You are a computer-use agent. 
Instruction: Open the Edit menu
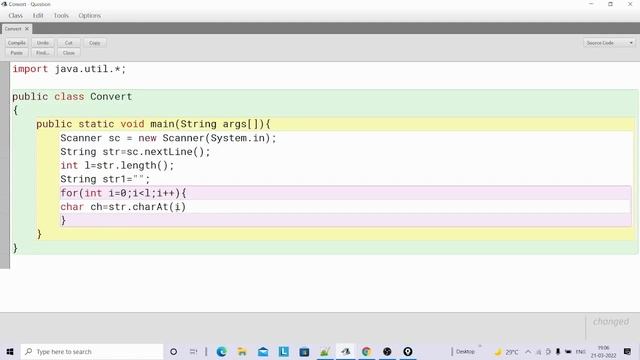tap(38, 16)
